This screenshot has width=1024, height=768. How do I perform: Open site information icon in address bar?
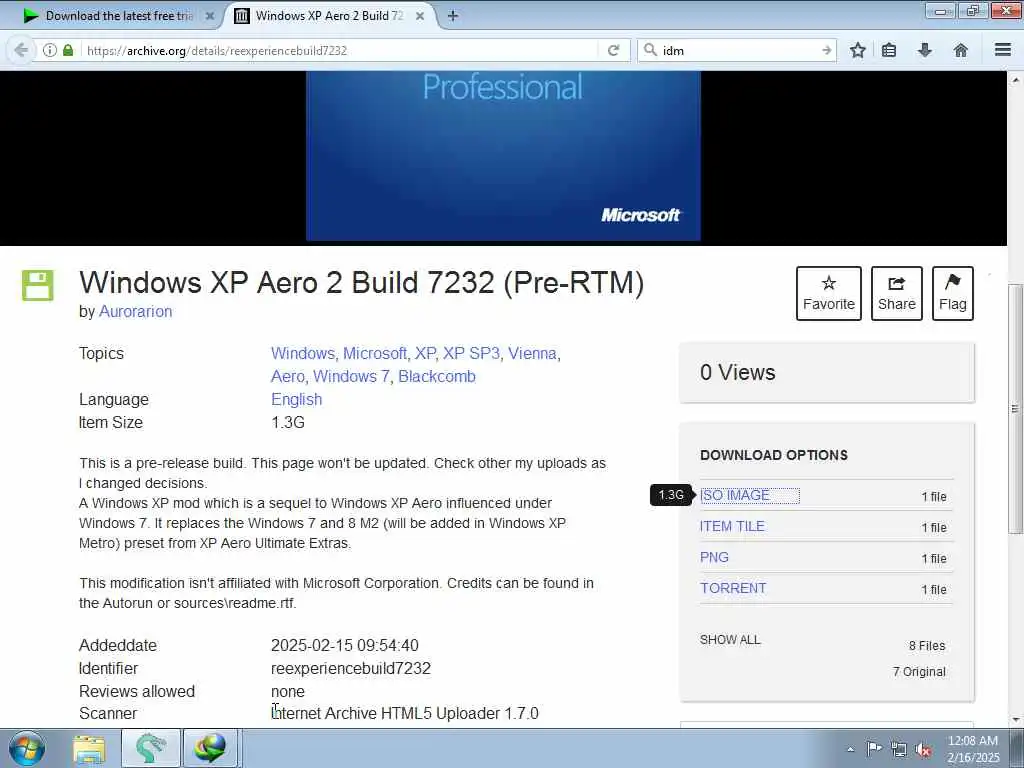pyautogui.click(x=50, y=50)
